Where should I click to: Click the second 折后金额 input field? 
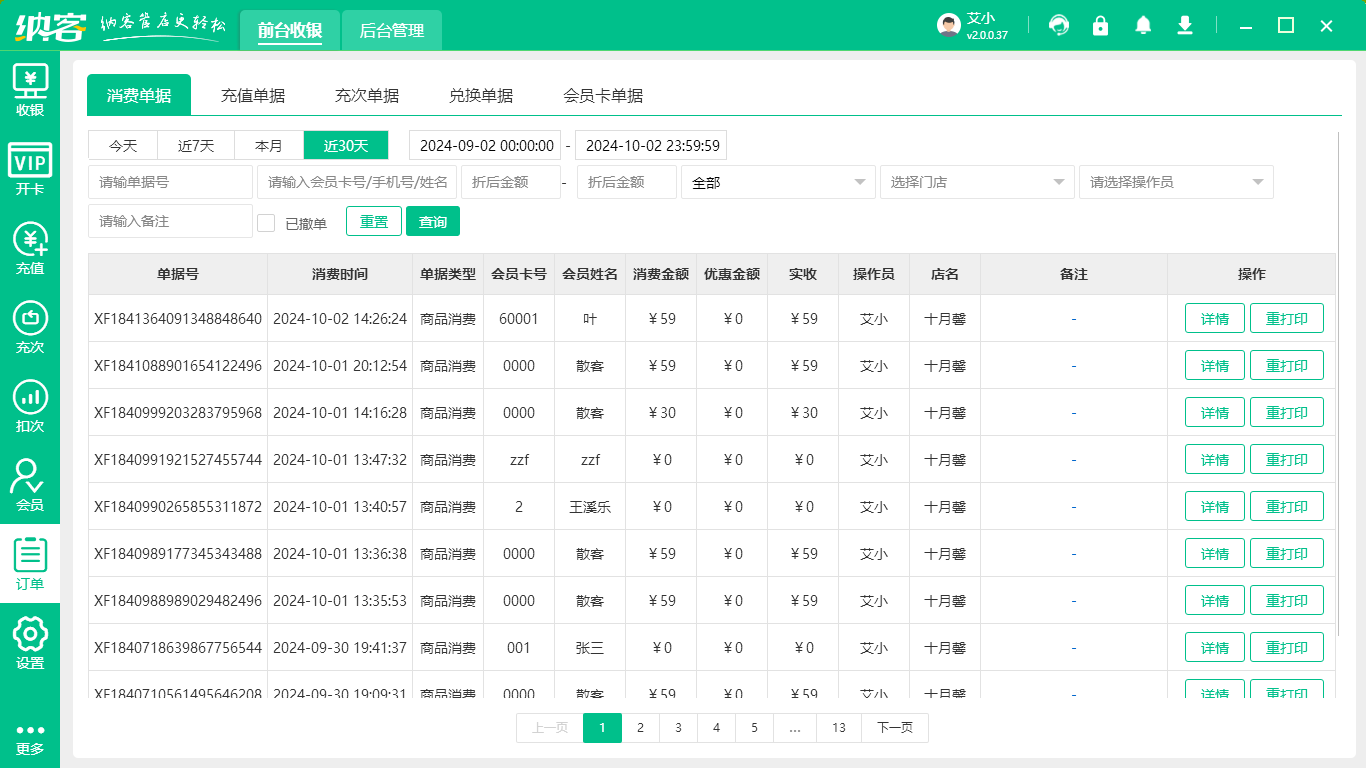627,182
